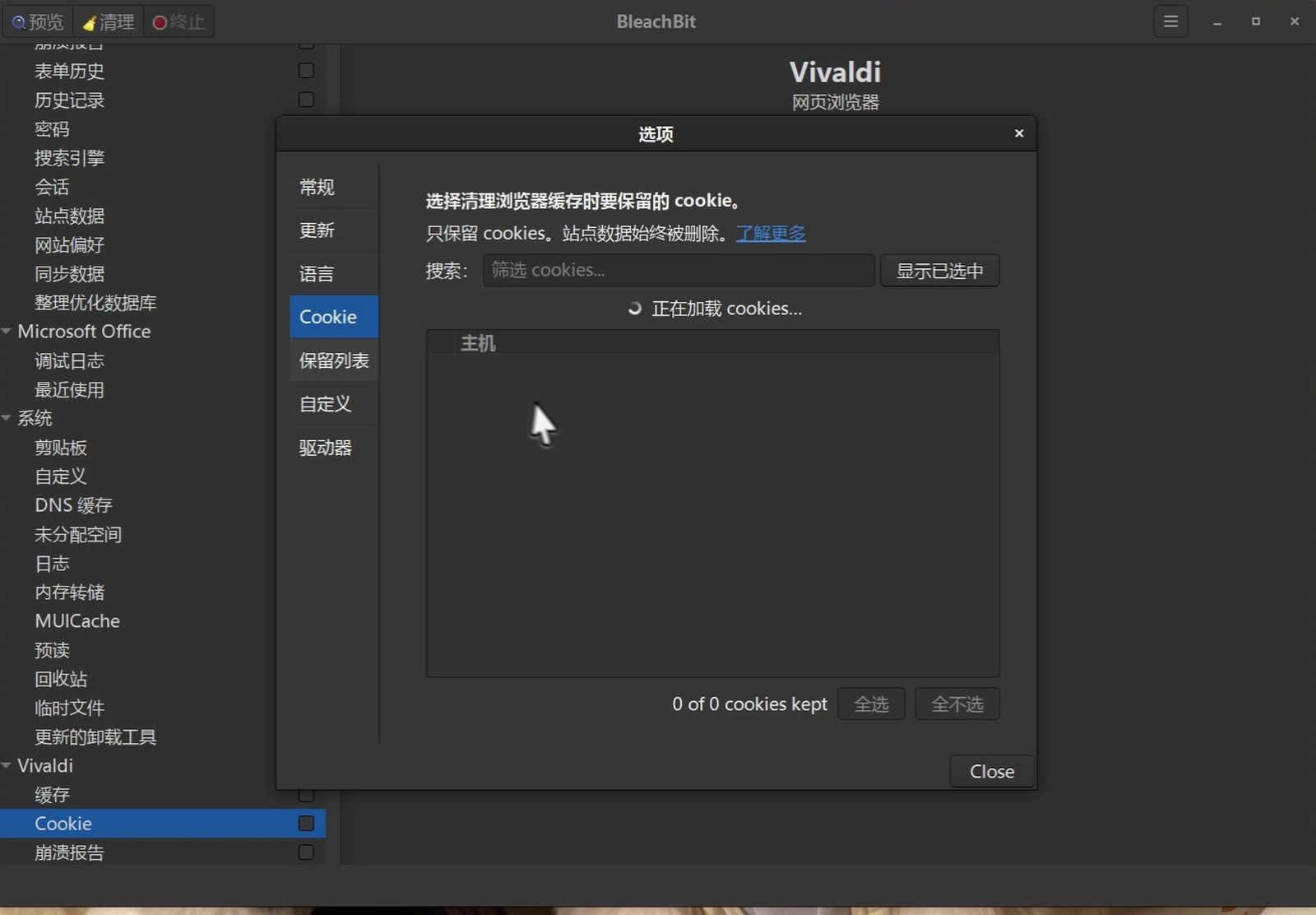
Task: Select 内存转储 tree item
Action: tap(69, 592)
